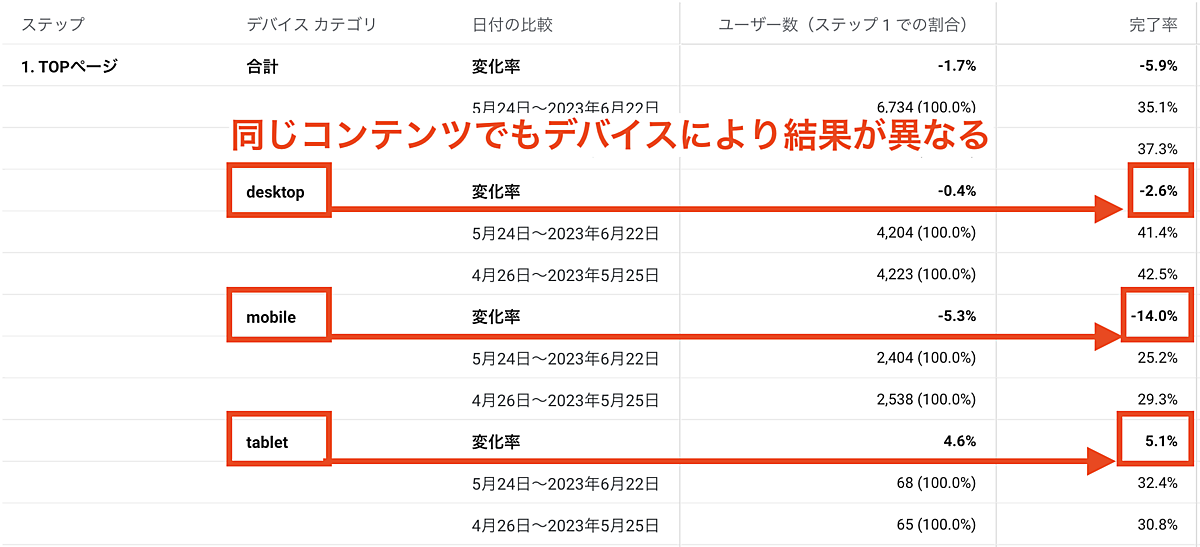Select the 2,538 (100.0%) user count cell

click(925, 400)
